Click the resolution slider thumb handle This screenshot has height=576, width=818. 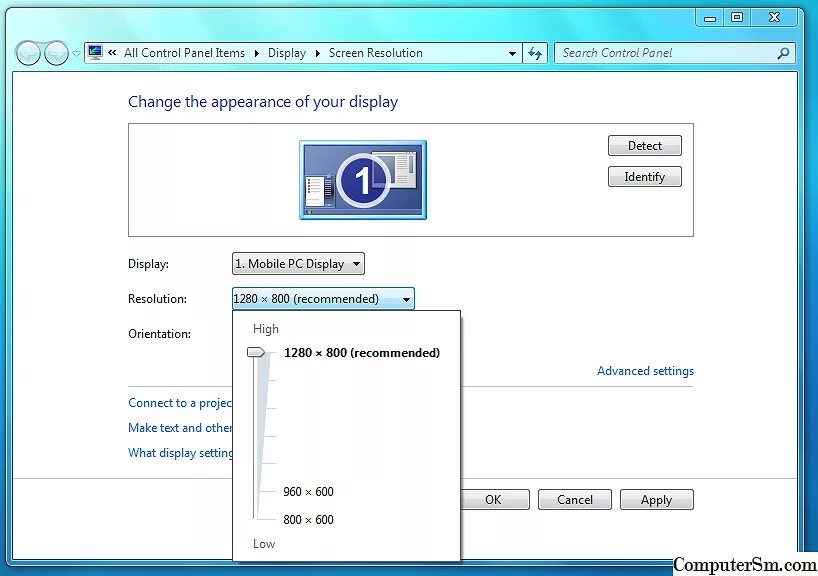tap(256, 352)
